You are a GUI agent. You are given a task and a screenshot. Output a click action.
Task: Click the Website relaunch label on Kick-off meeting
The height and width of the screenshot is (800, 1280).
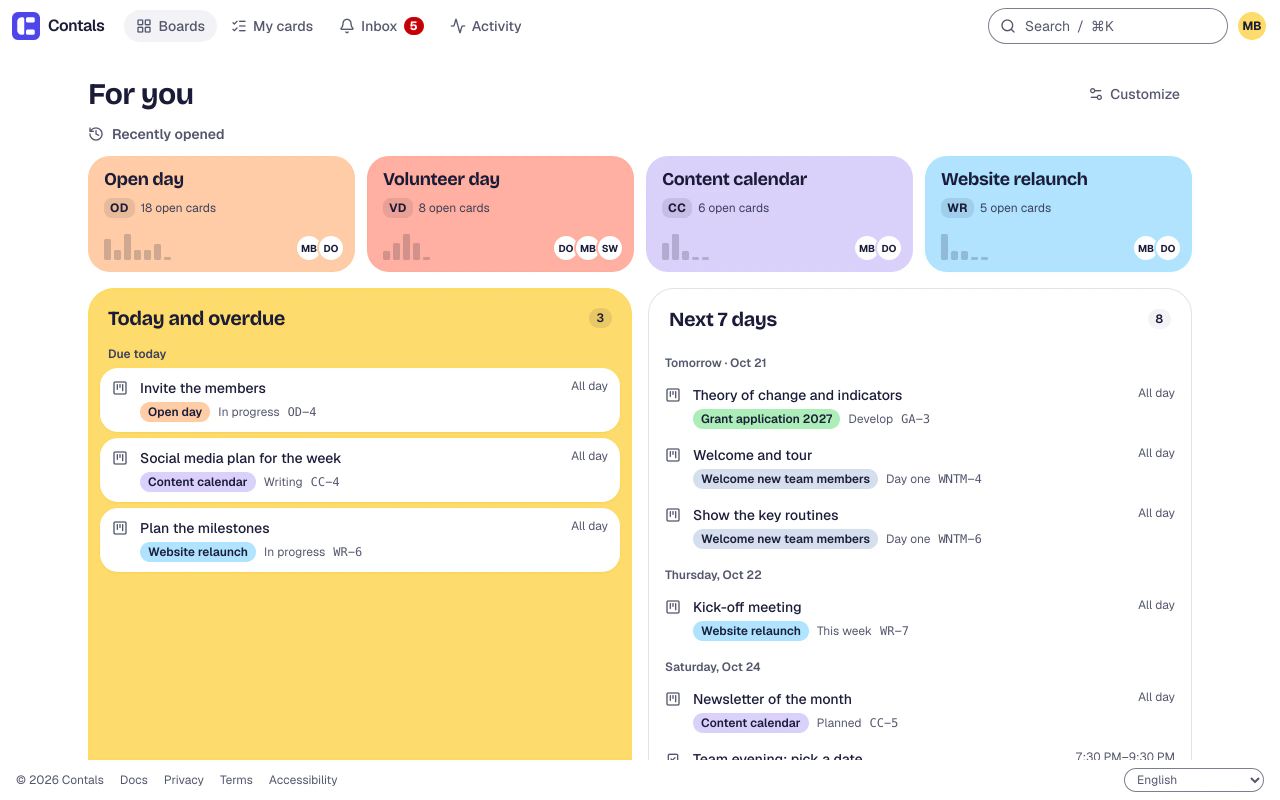pyautogui.click(x=751, y=631)
